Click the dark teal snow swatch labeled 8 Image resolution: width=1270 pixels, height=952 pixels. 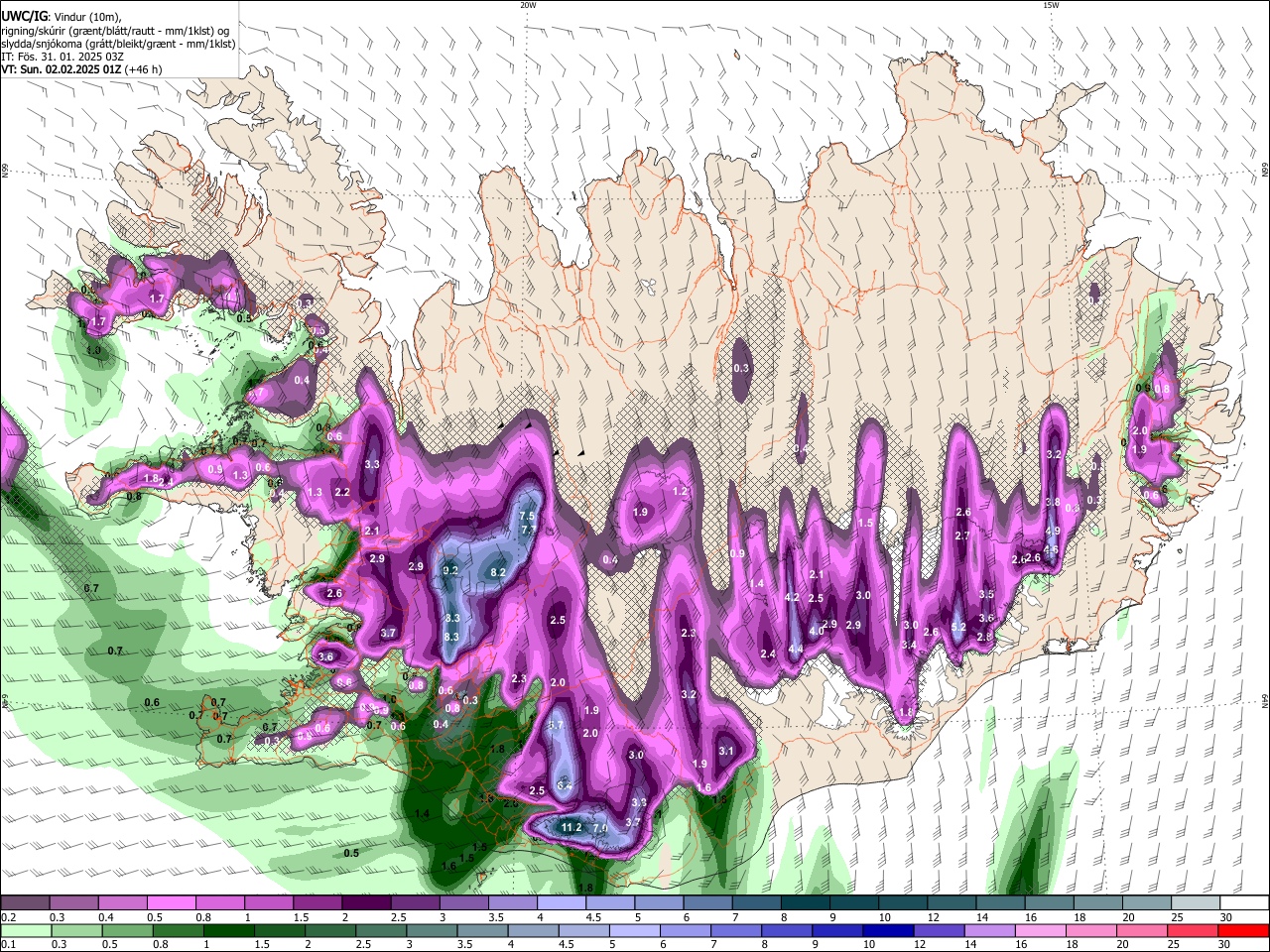coord(804,902)
